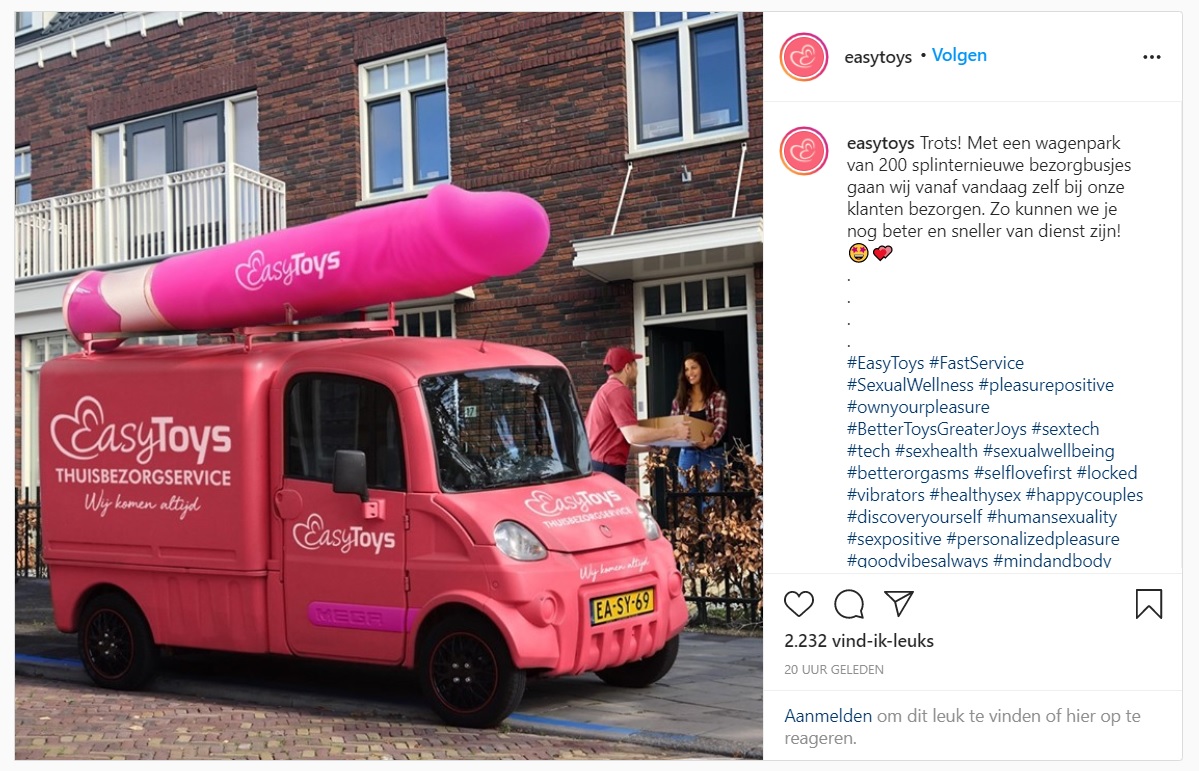The image size is (1199, 771).
Task: Open the #SexualWellness hashtag
Action: coord(910,385)
